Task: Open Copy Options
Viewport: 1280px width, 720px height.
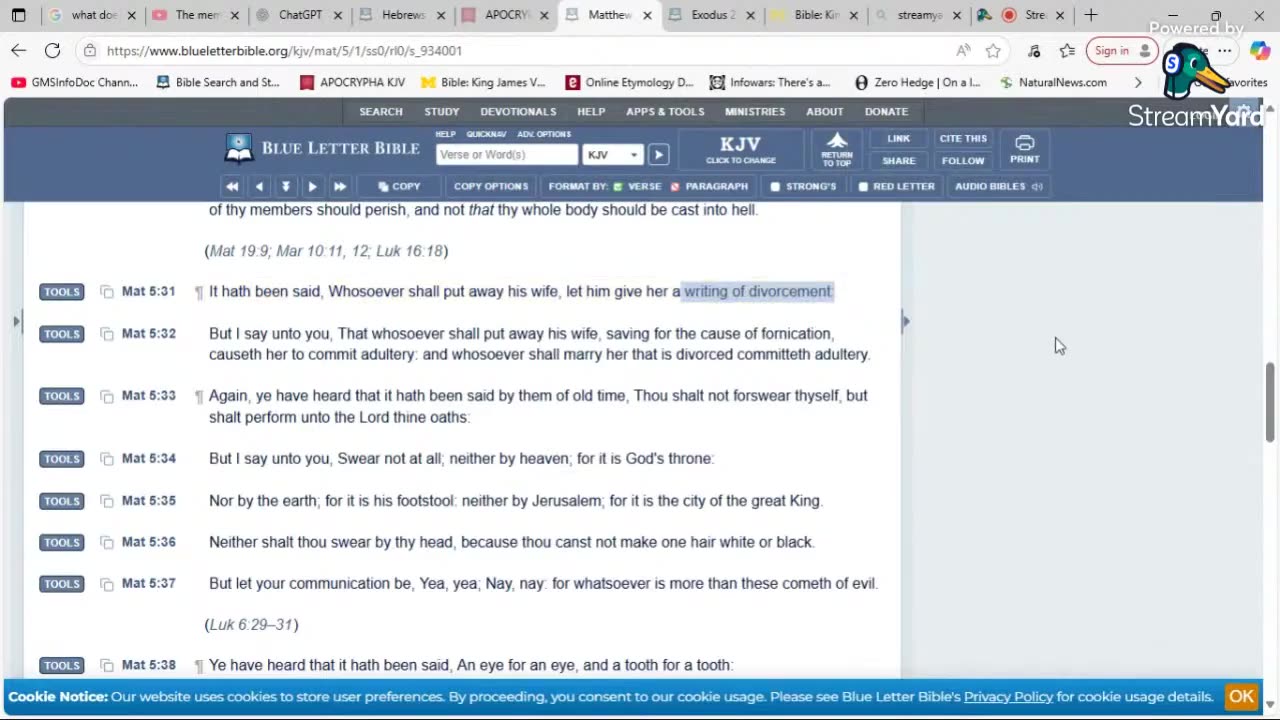Action: pos(491,186)
